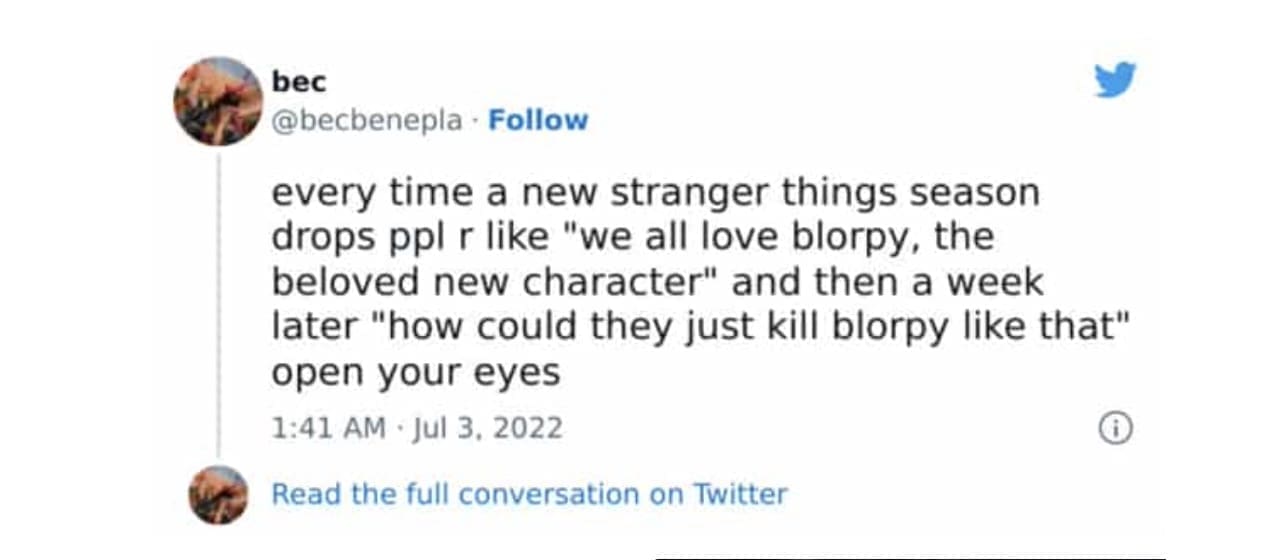The height and width of the screenshot is (560, 1288).
Task: Click tweet line starting "drops ppl r like"
Action: point(632,237)
